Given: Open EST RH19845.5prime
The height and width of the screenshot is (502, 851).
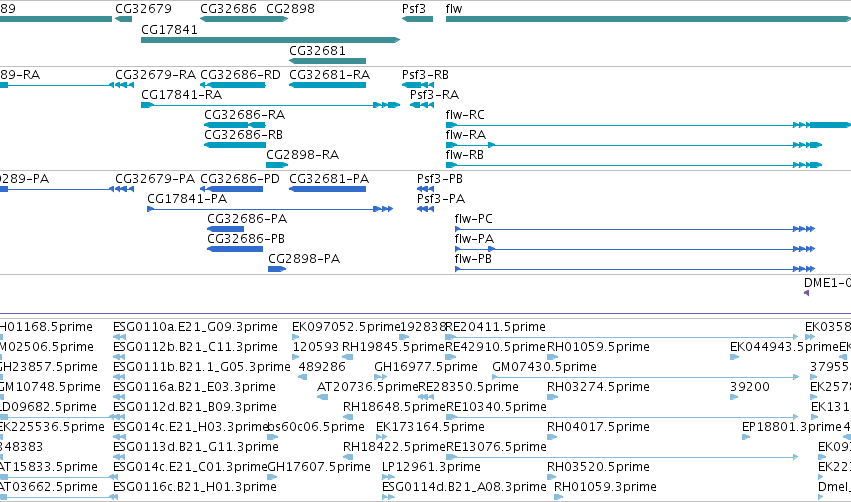Looking at the screenshot, I should pyautogui.click(x=393, y=347).
